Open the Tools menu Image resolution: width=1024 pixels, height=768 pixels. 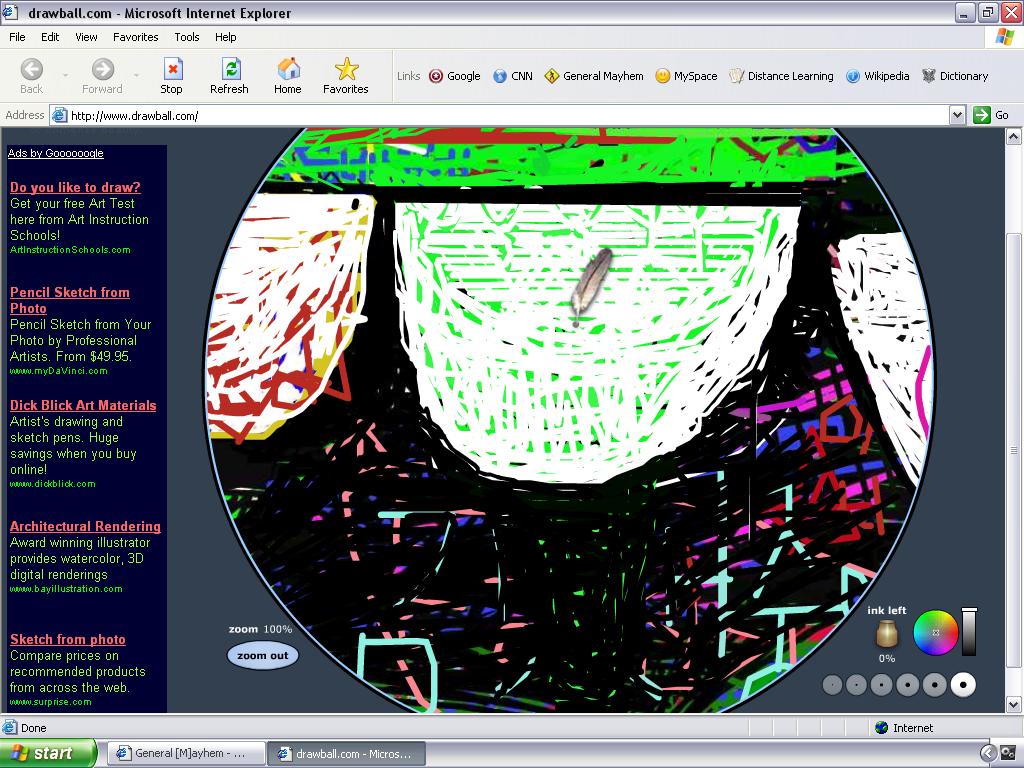187,37
